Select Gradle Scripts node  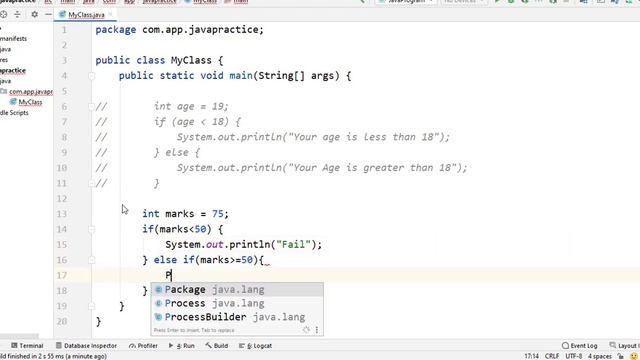click(x=14, y=113)
